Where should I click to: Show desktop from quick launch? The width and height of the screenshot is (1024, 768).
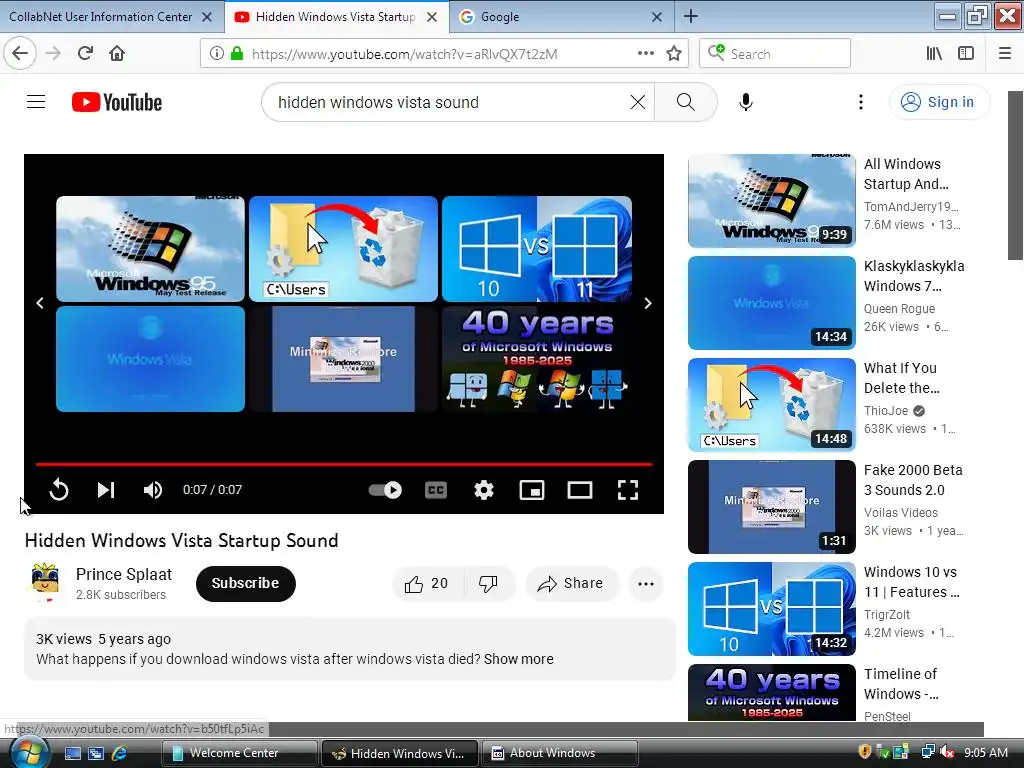[72, 753]
